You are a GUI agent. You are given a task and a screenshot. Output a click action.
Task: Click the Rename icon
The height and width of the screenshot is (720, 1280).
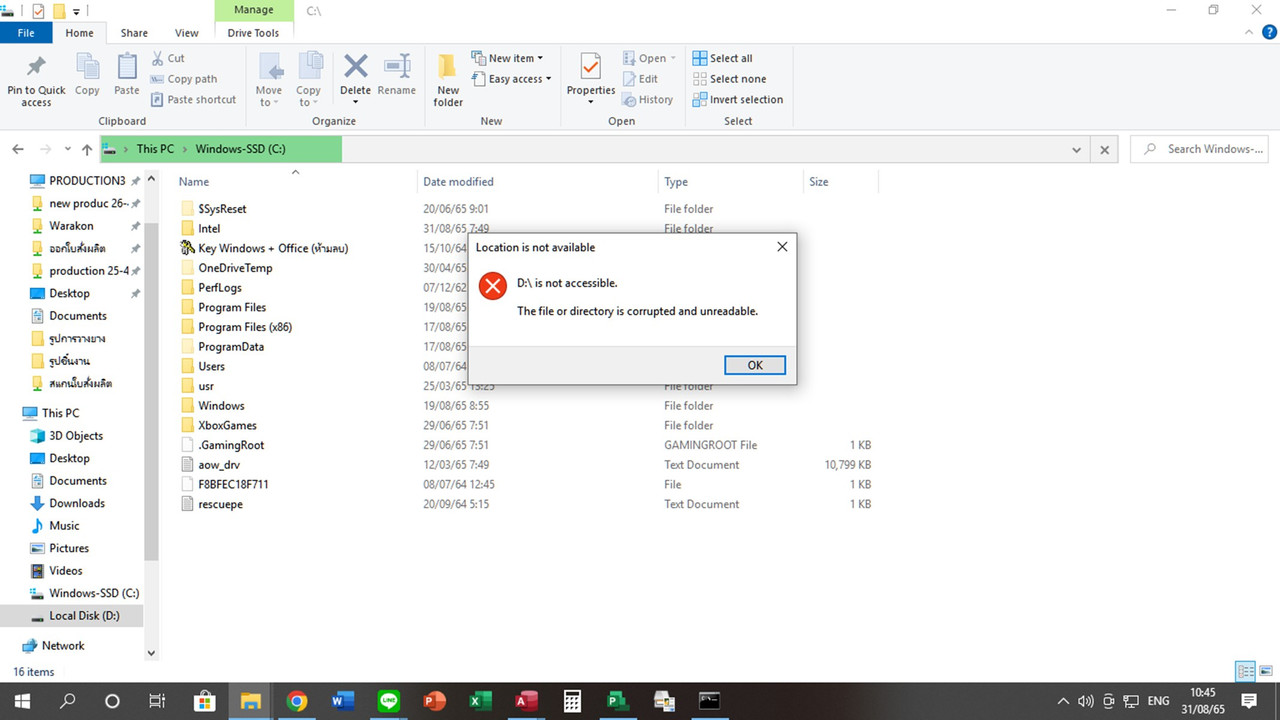click(397, 66)
